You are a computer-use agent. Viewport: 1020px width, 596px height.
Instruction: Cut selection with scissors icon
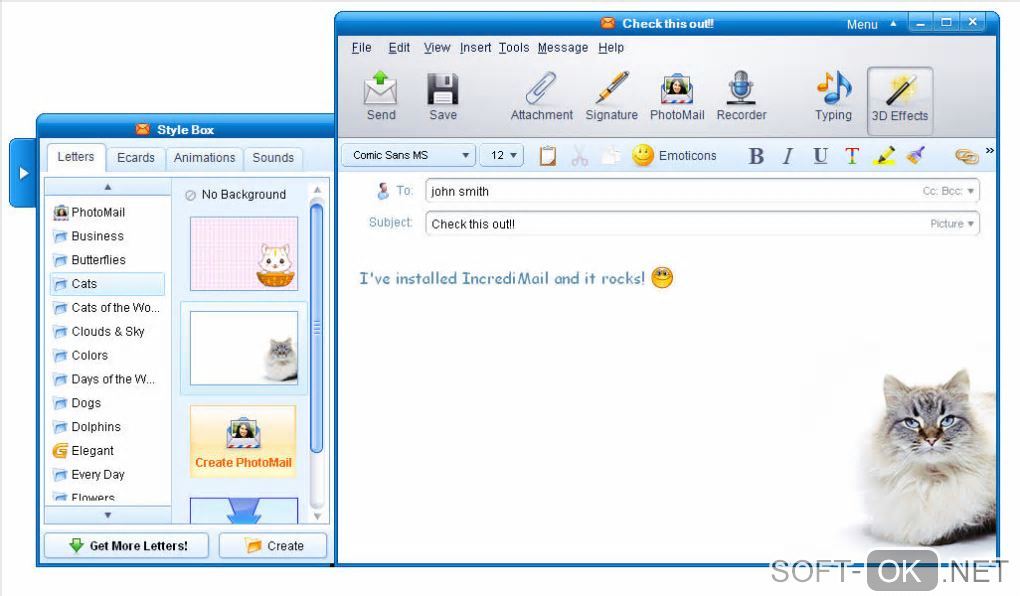click(x=580, y=156)
